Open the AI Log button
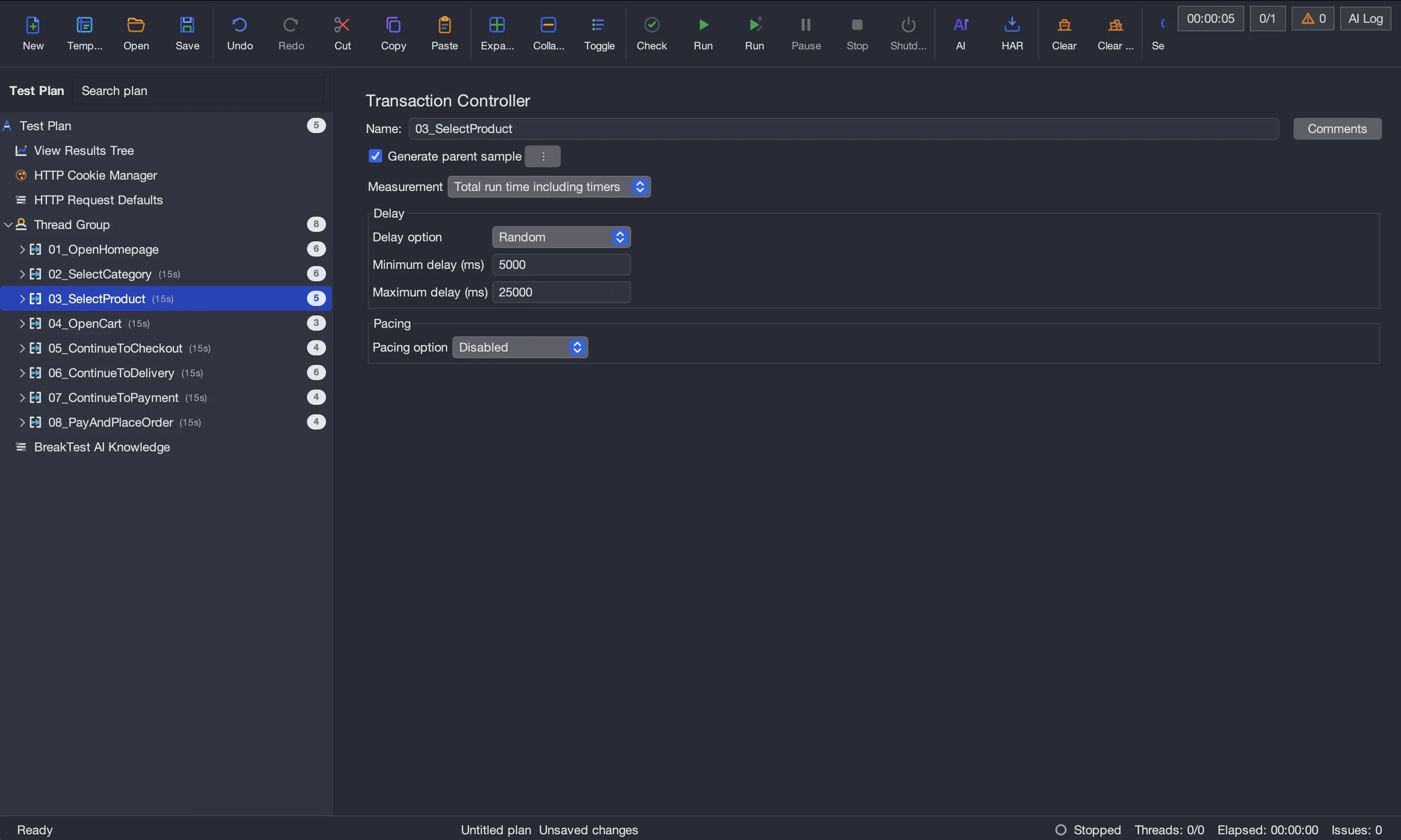Image resolution: width=1401 pixels, height=840 pixels. 1365,19
